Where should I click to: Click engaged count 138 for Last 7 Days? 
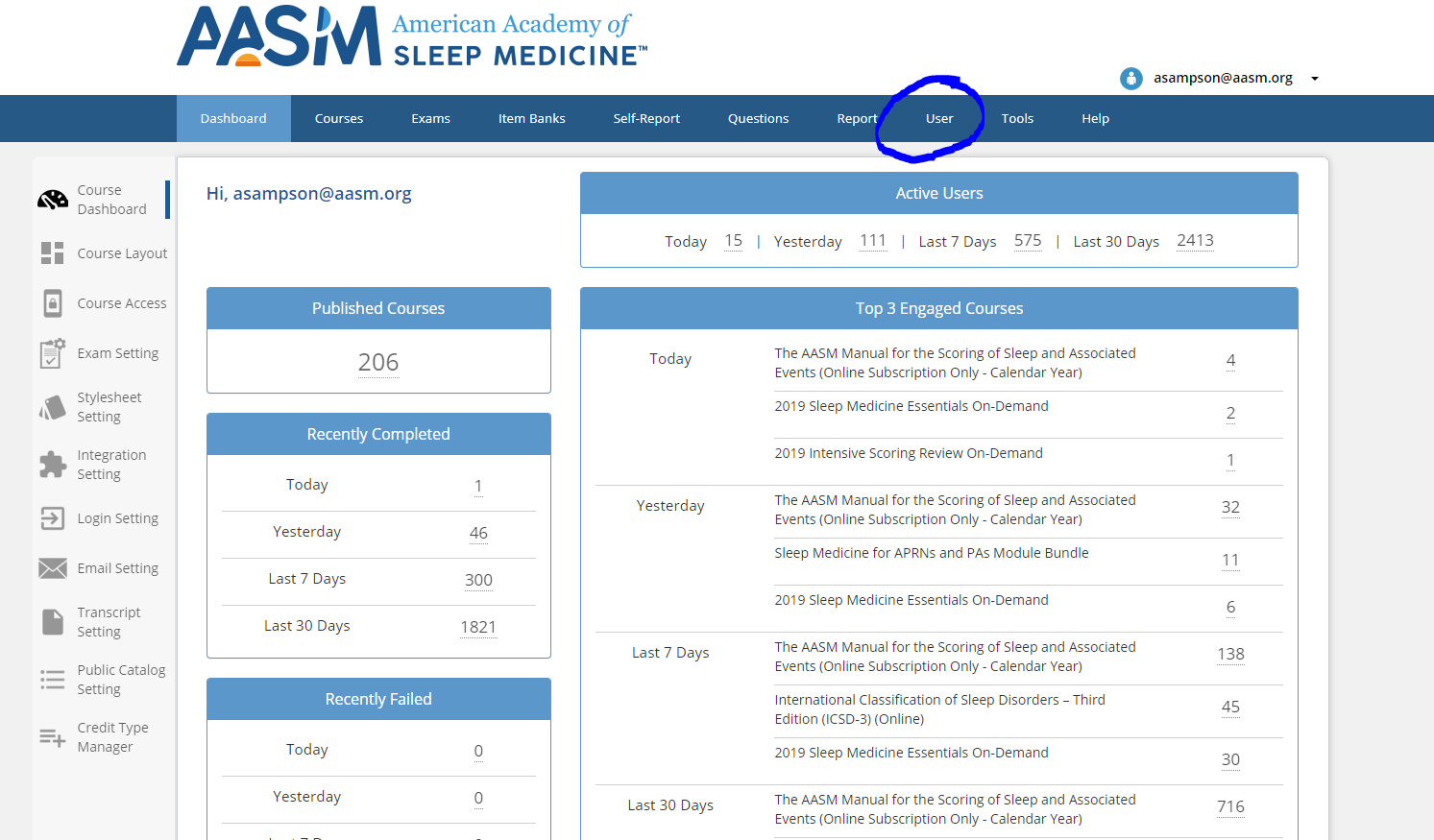point(1230,654)
